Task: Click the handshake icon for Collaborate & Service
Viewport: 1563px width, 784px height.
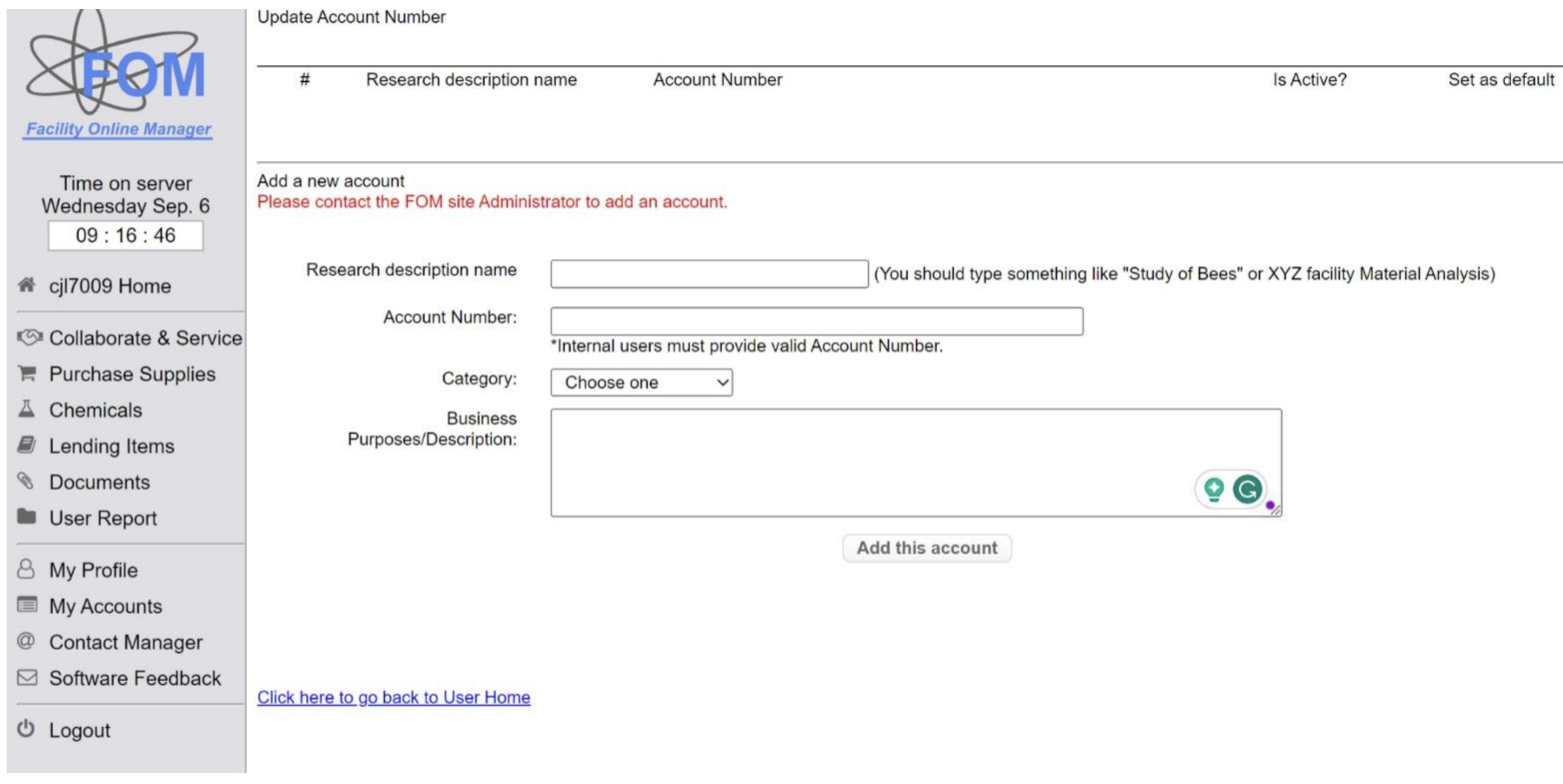Action: pyautogui.click(x=29, y=338)
